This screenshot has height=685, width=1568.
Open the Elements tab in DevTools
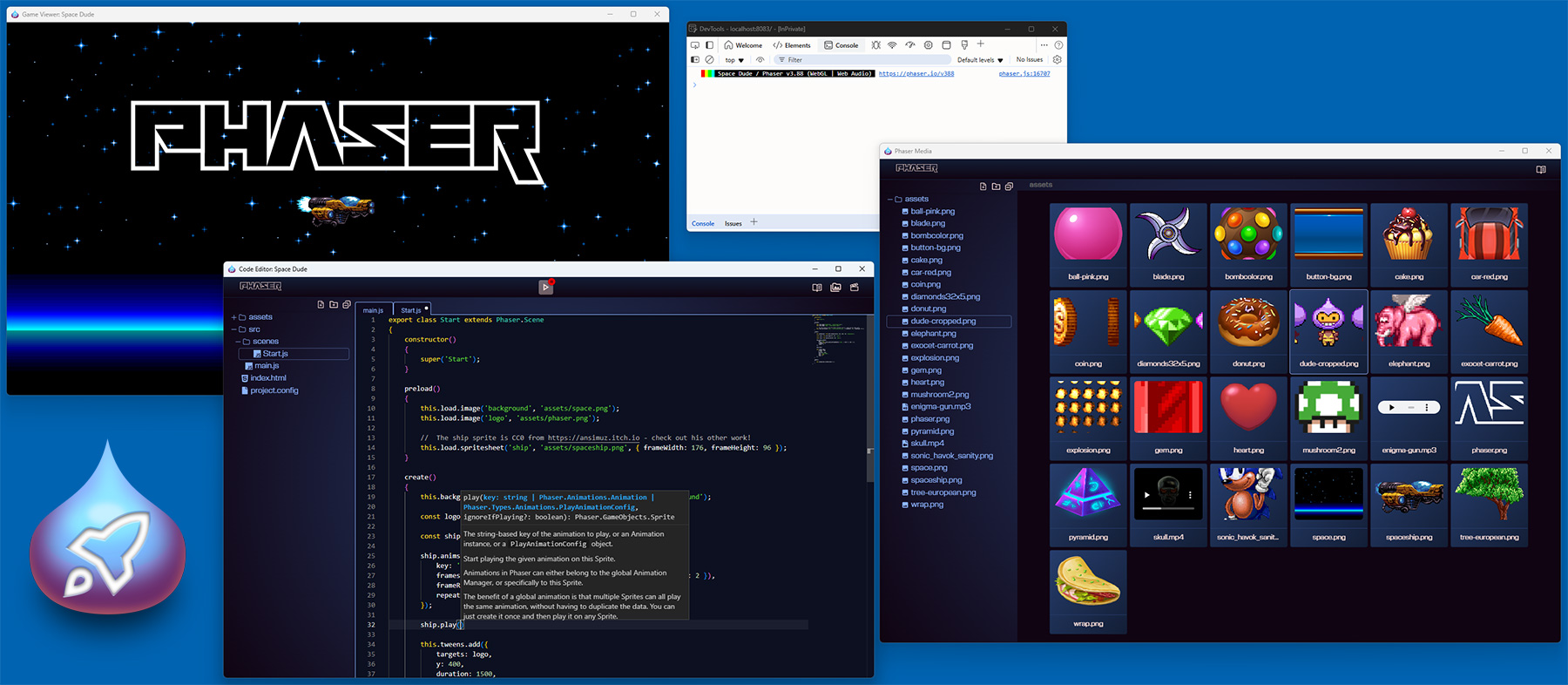[792, 45]
